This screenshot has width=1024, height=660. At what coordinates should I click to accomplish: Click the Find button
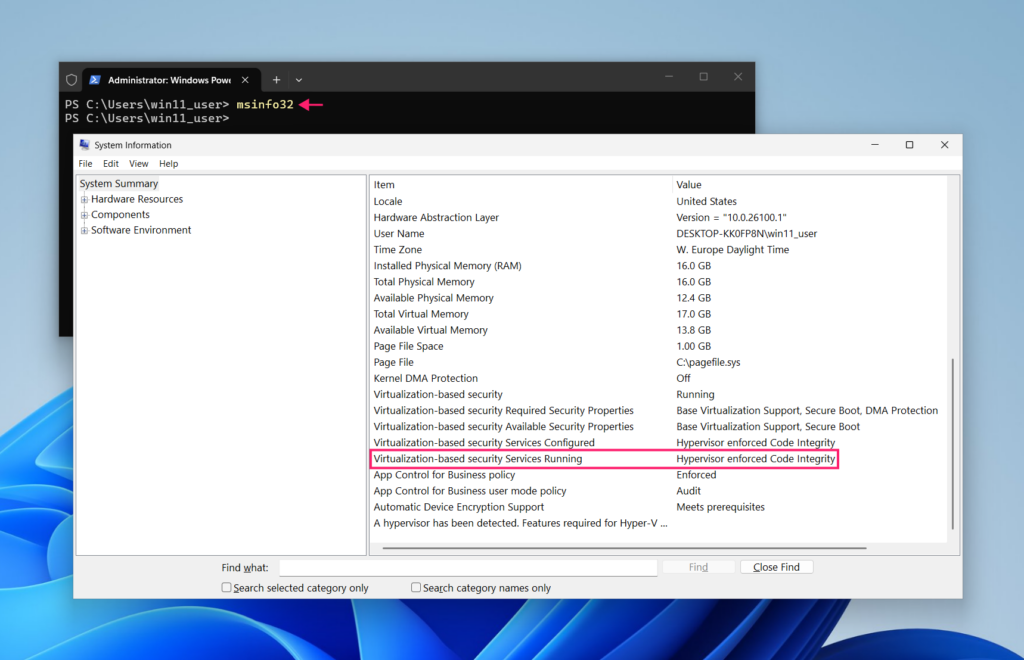(698, 567)
